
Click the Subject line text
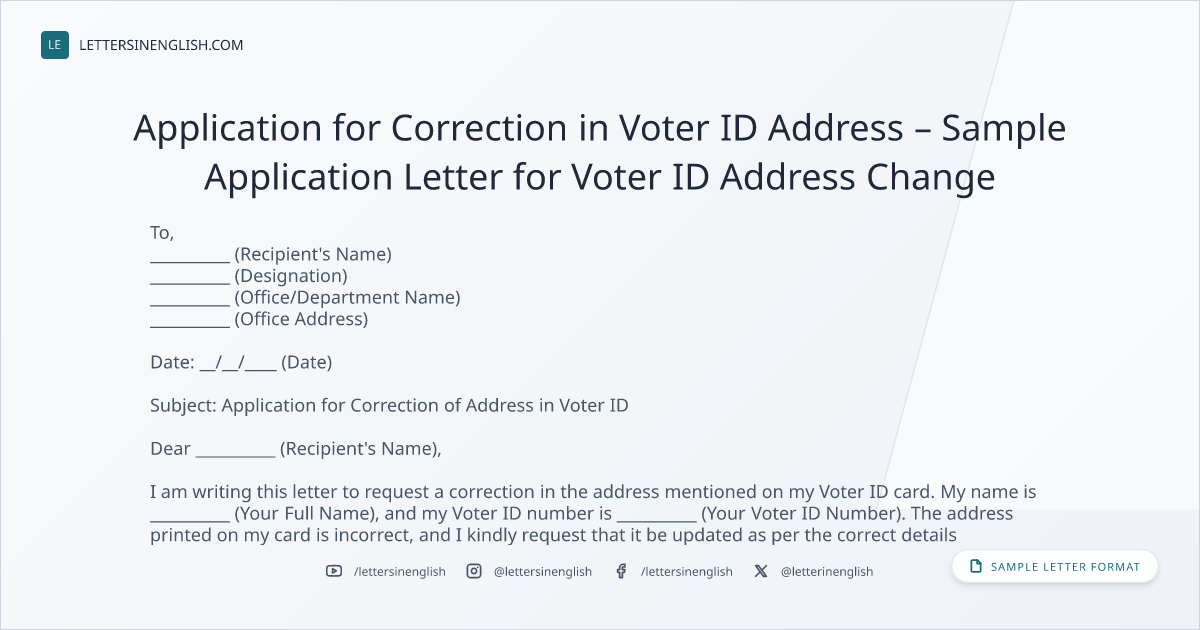pos(389,405)
